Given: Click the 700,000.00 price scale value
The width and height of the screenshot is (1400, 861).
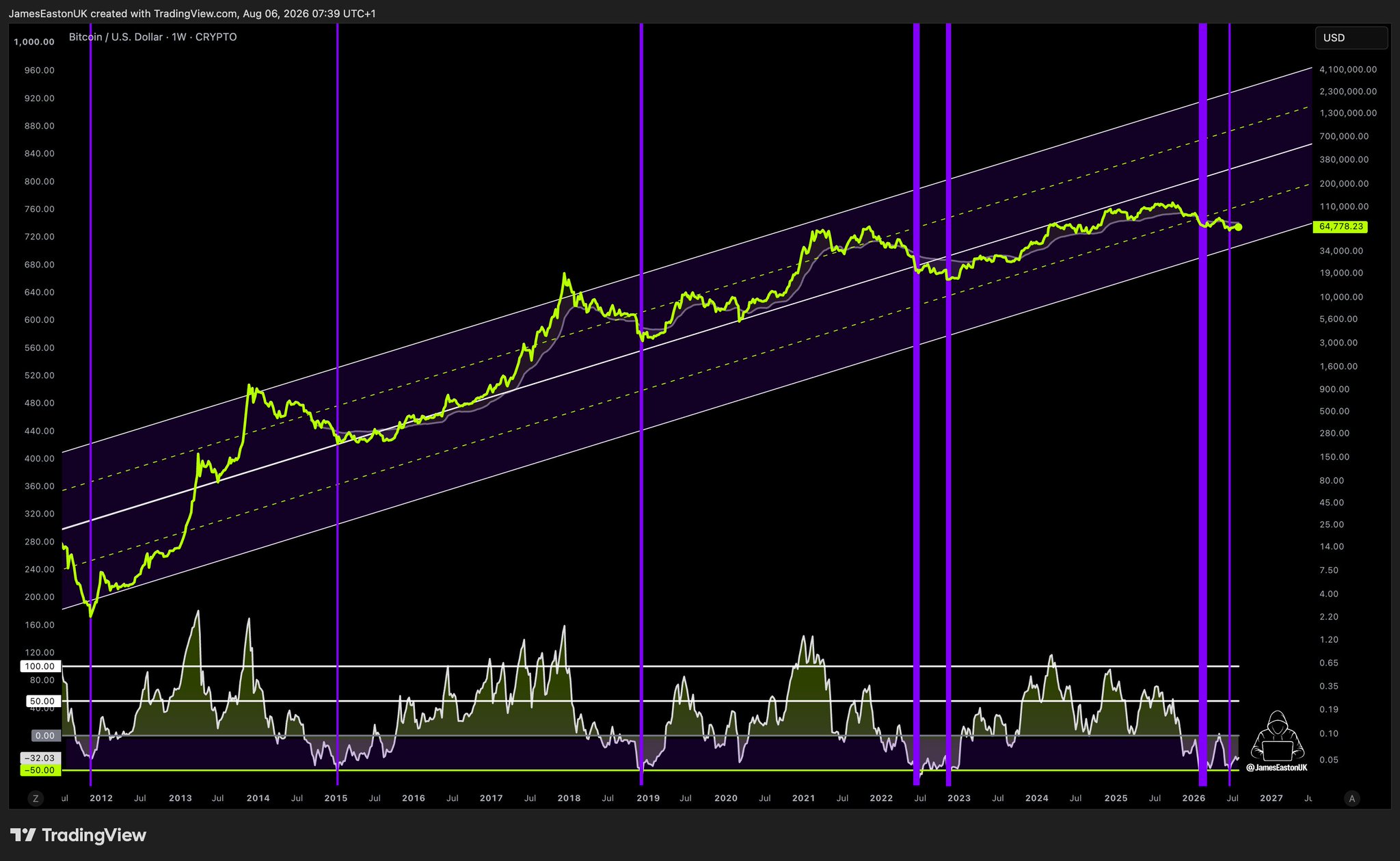Looking at the screenshot, I should 1344,137.
